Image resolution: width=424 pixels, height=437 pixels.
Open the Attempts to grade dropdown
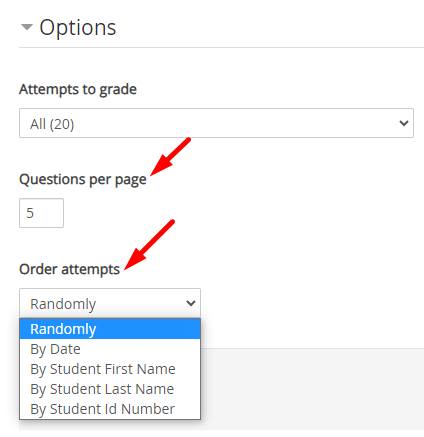pos(216,123)
